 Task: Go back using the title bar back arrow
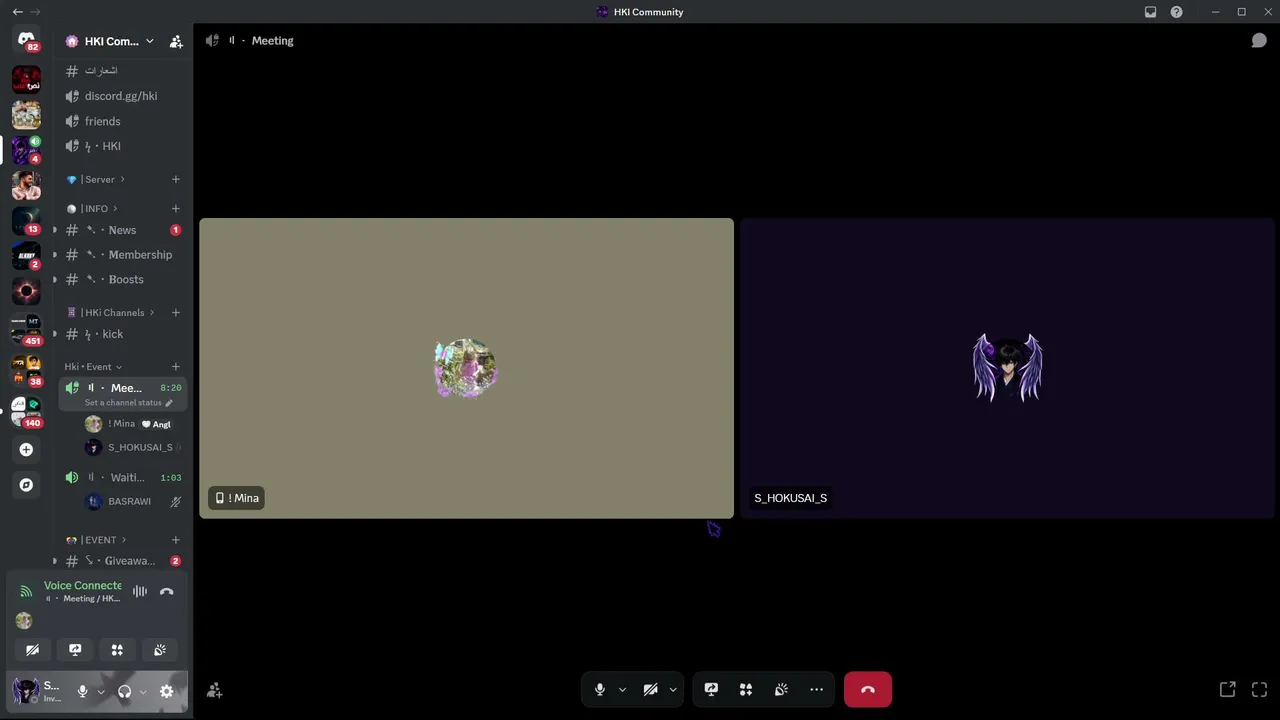point(17,12)
